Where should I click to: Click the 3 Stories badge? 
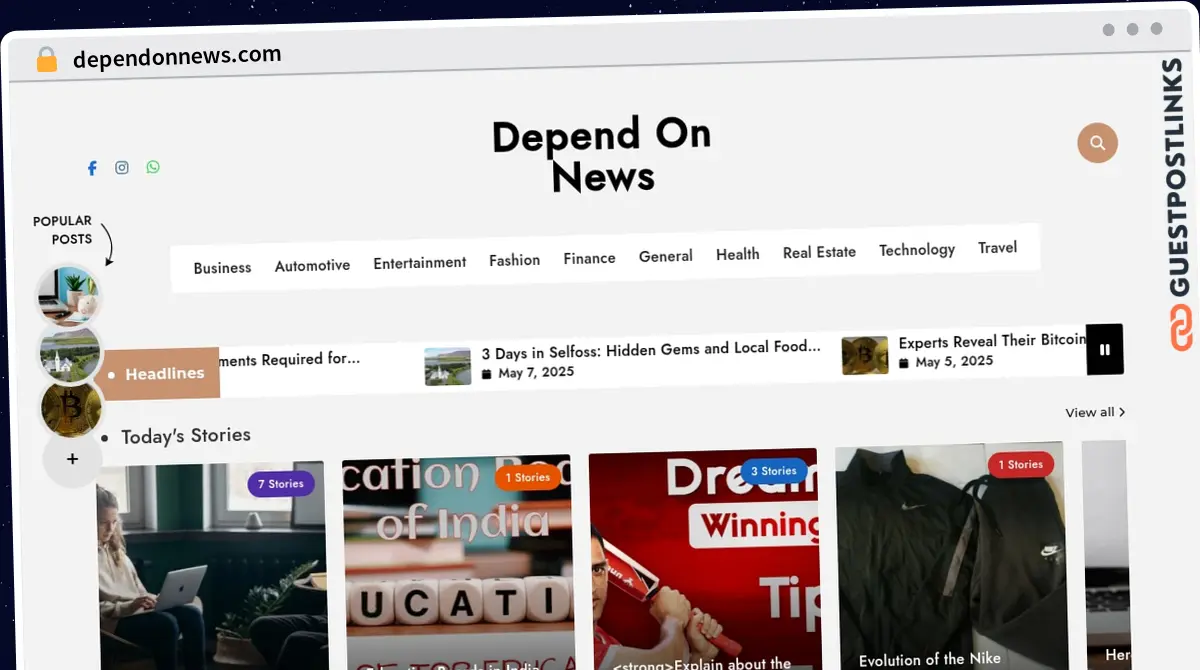774,471
